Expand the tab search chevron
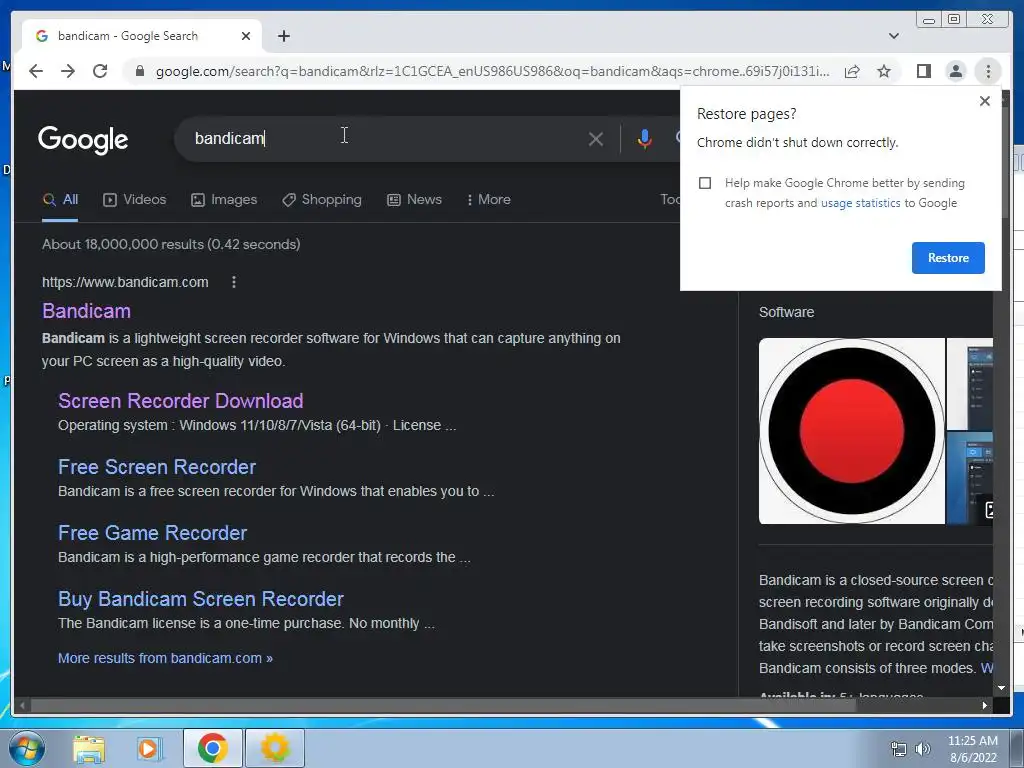 893,36
